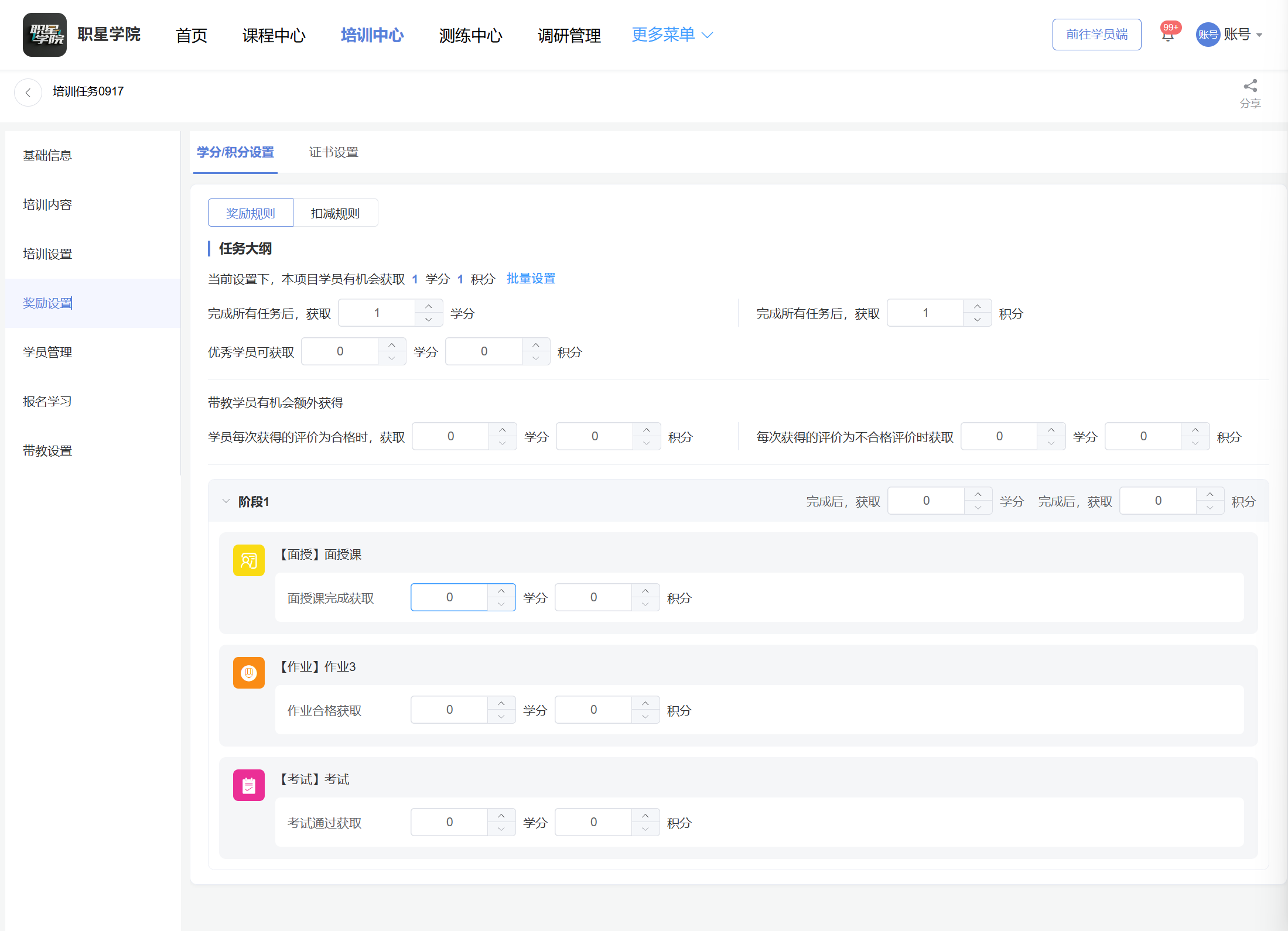Open 培训设置 in the sidebar

[x=47, y=254]
